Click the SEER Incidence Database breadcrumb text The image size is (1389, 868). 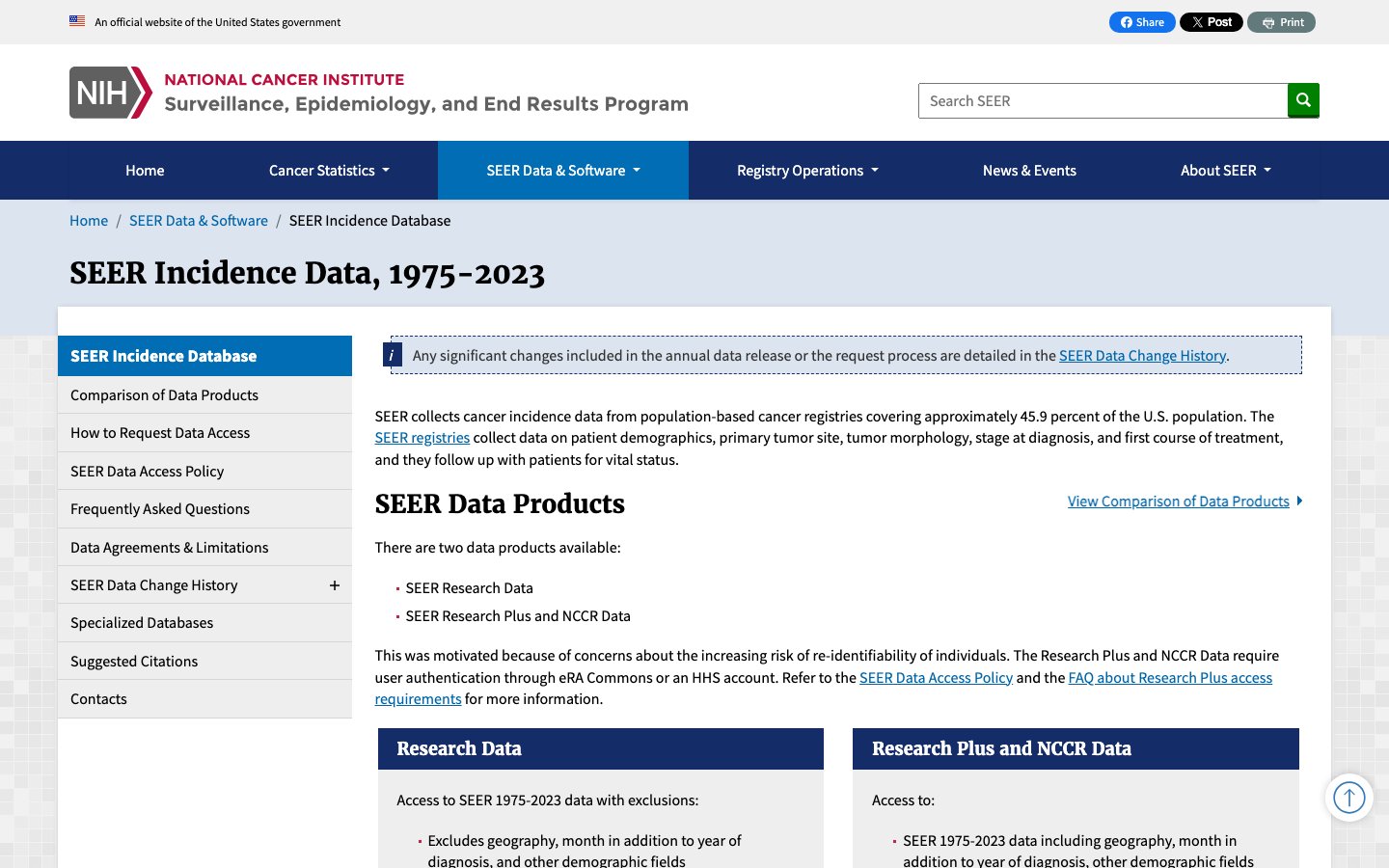point(369,221)
